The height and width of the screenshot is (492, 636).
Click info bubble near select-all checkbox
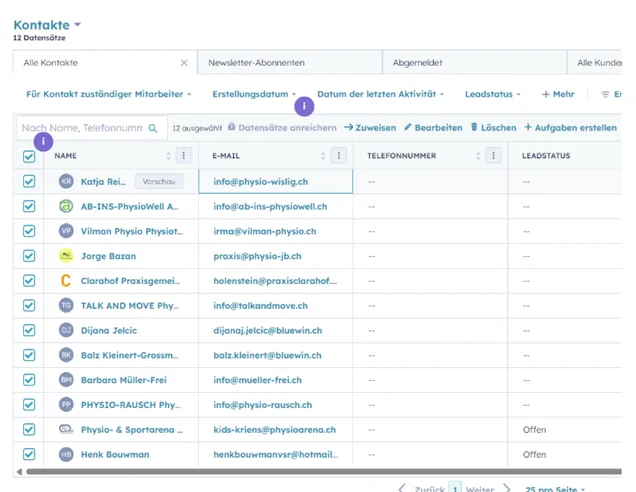(43, 142)
